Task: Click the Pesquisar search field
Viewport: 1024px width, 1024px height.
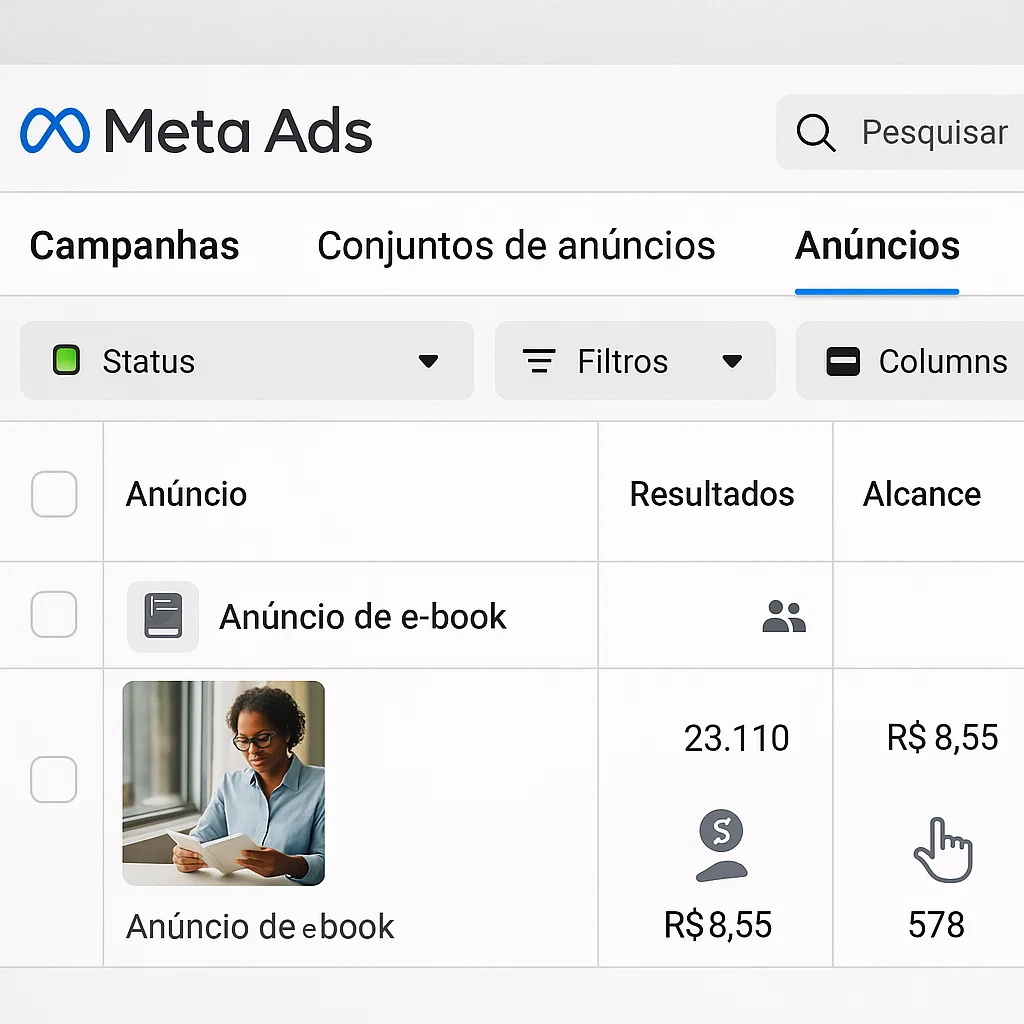Action: [900, 132]
